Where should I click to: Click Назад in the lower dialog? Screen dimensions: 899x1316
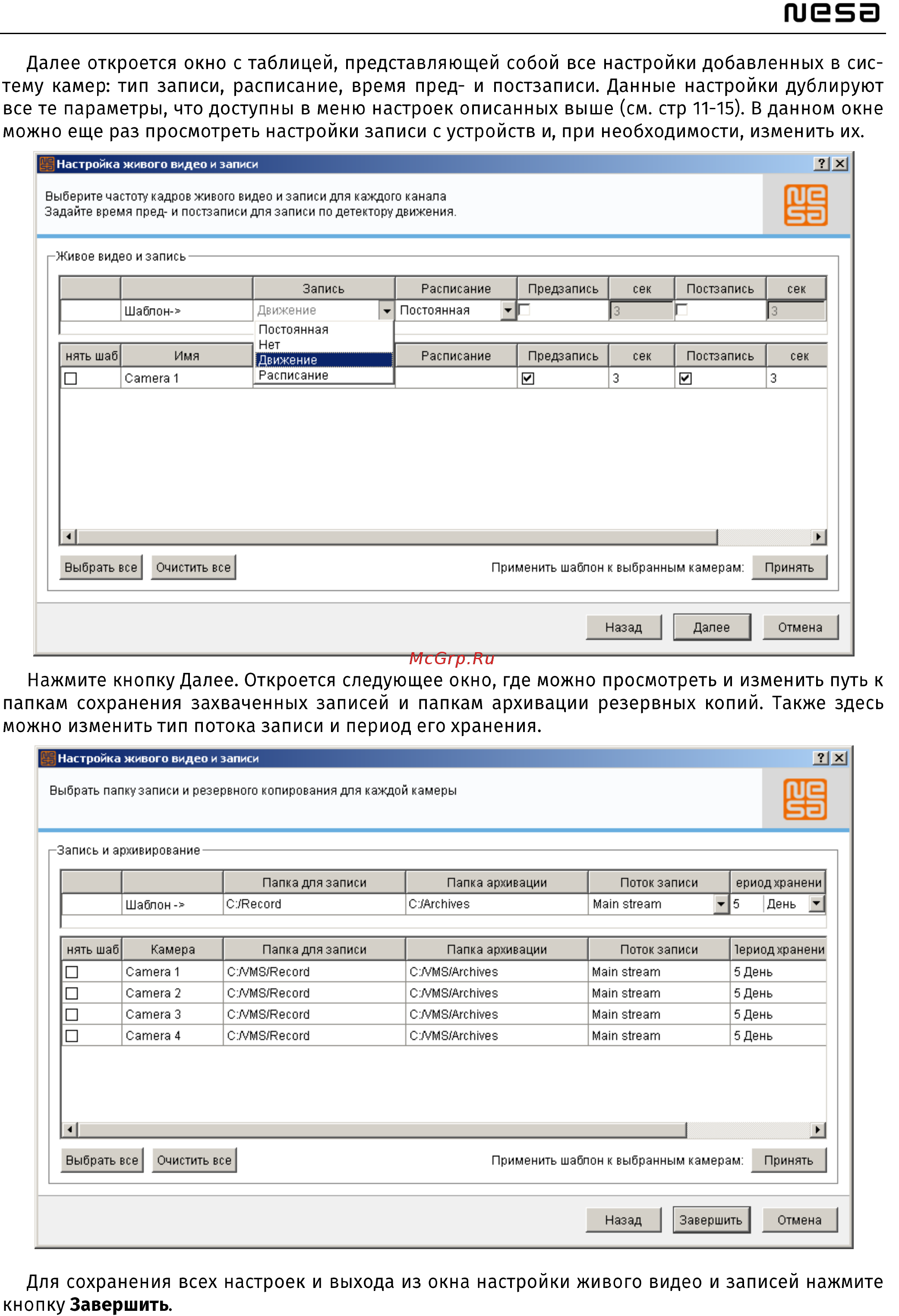pyautogui.click(x=624, y=1220)
